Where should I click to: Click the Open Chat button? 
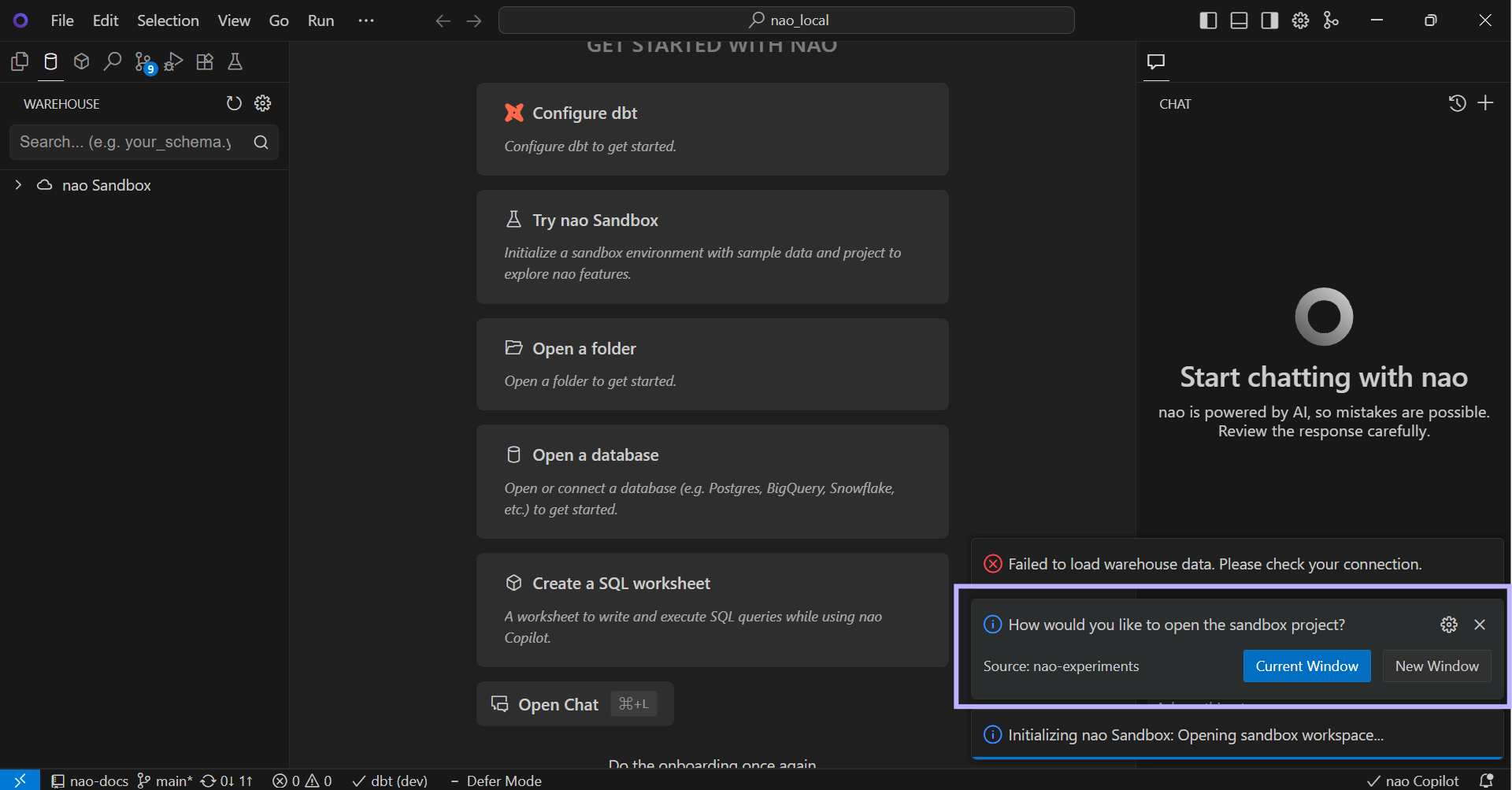click(575, 704)
